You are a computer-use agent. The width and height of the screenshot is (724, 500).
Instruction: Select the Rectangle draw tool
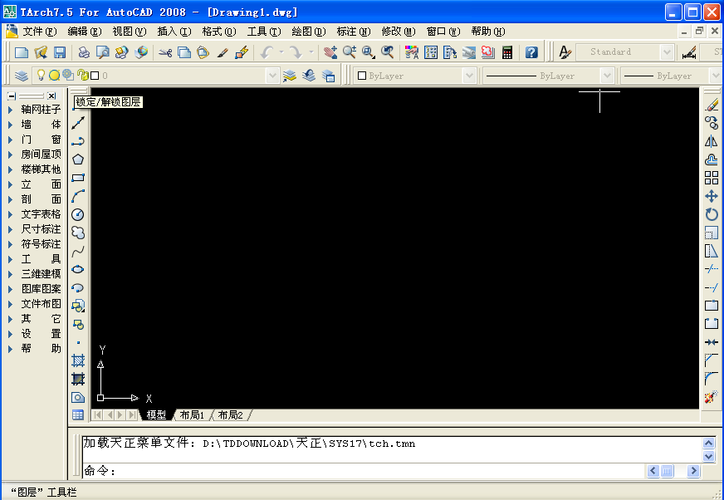point(78,178)
